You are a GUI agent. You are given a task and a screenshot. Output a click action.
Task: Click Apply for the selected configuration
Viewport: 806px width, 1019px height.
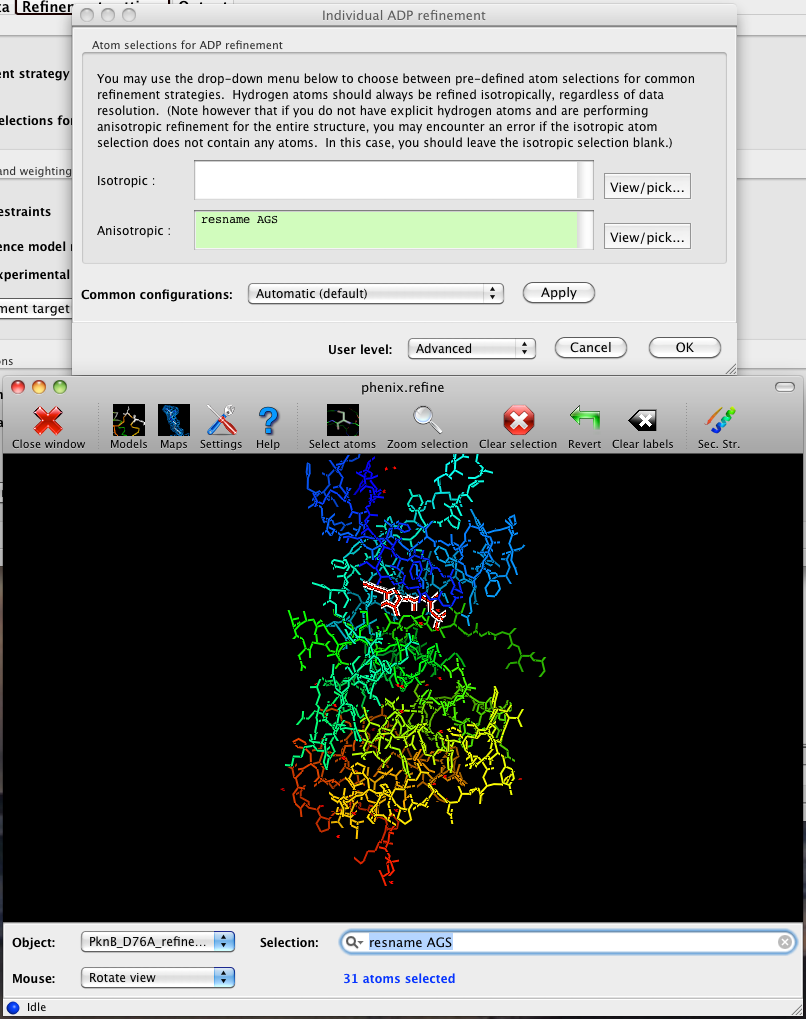point(558,292)
